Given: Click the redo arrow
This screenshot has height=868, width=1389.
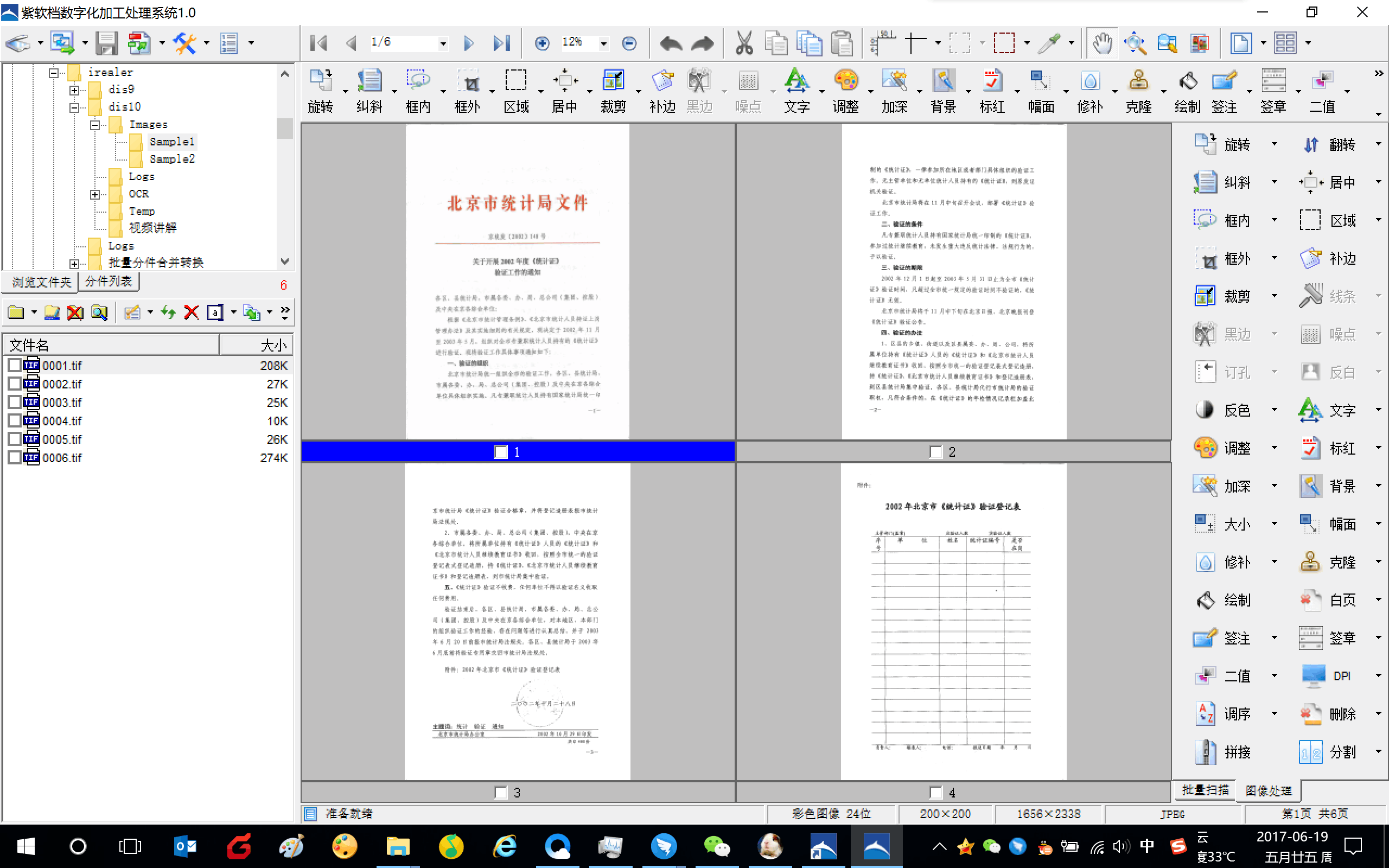Looking at the screenshot, I should pos(702,43).
